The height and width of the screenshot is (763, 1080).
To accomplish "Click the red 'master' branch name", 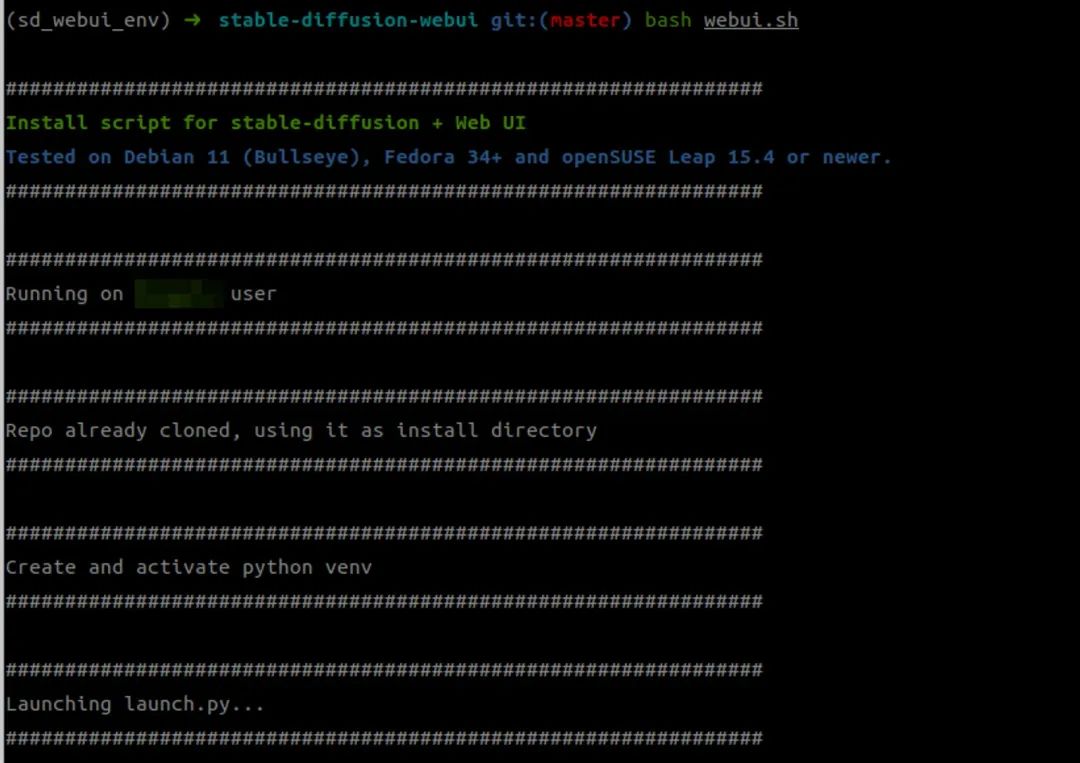I will pos(585,20).
